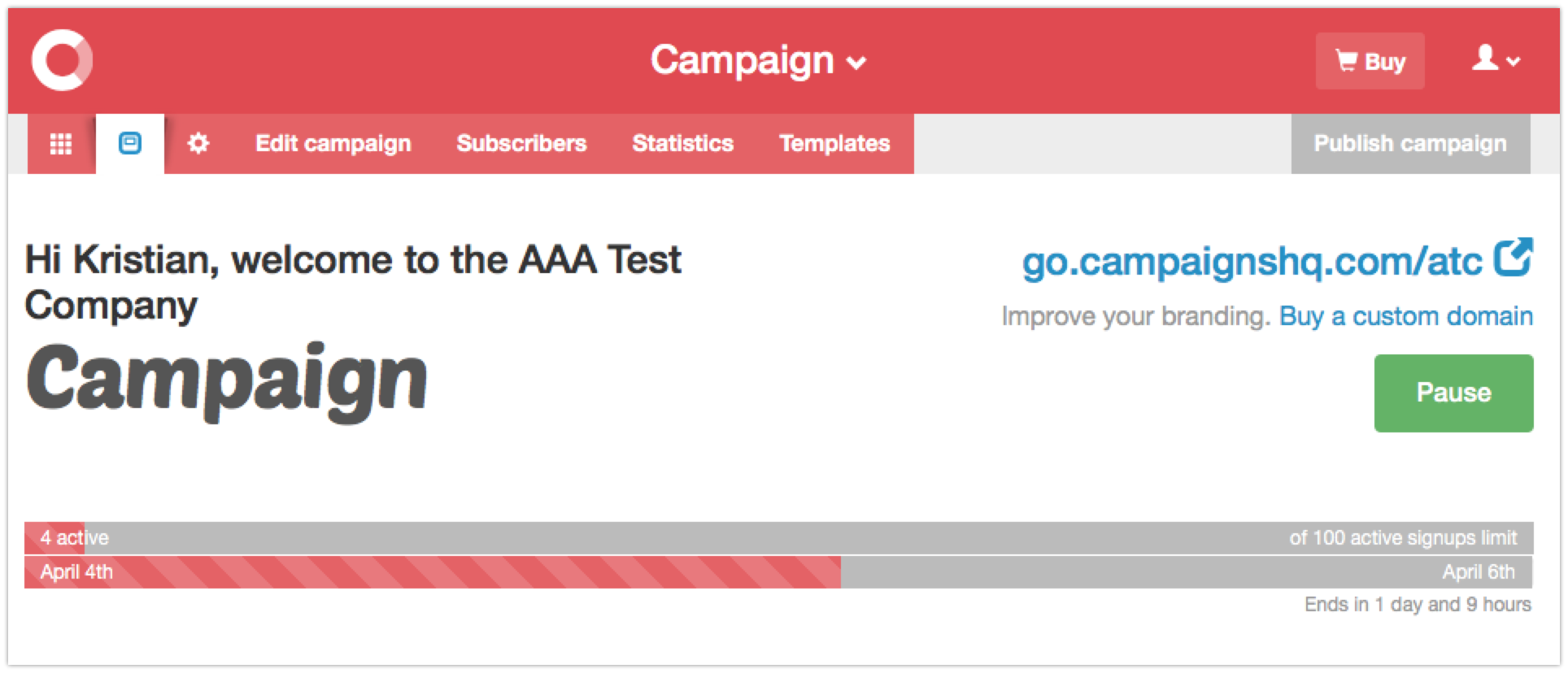
Task: Pause the running campaign
Action: point(1453,393)
